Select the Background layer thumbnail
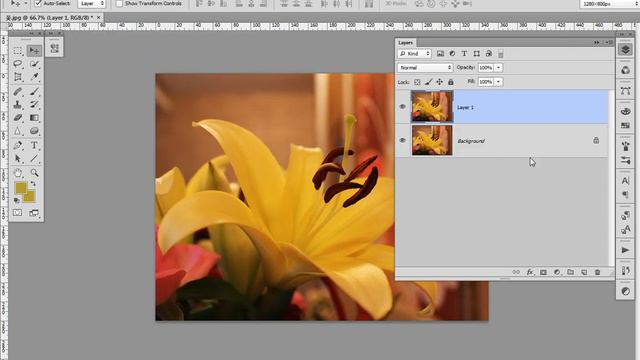 pos(432,140)
